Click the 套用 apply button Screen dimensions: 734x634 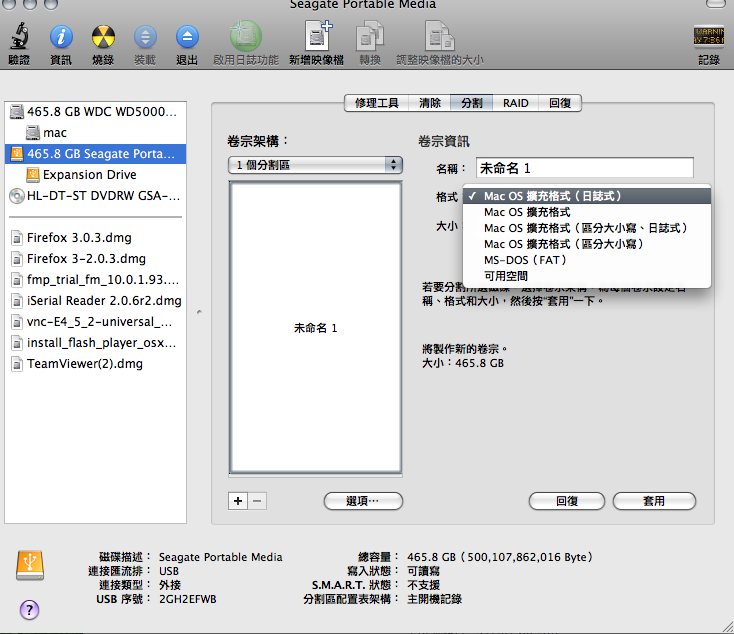coord(654,501)
